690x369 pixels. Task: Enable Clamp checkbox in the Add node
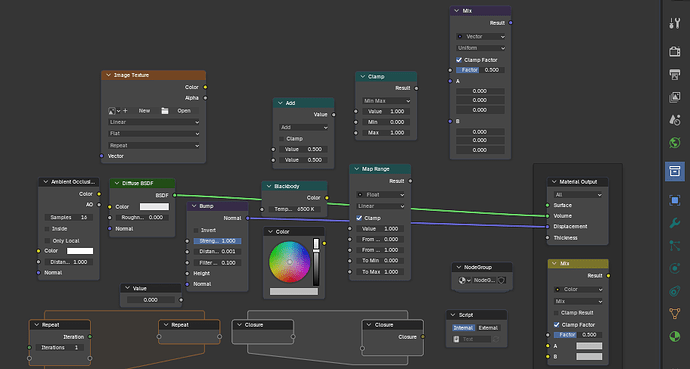pyautogui.click(x=282, y=139)
